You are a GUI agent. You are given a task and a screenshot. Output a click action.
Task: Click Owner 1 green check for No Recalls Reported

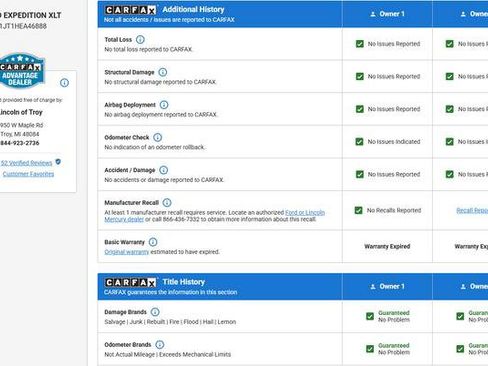pos(359,211)
